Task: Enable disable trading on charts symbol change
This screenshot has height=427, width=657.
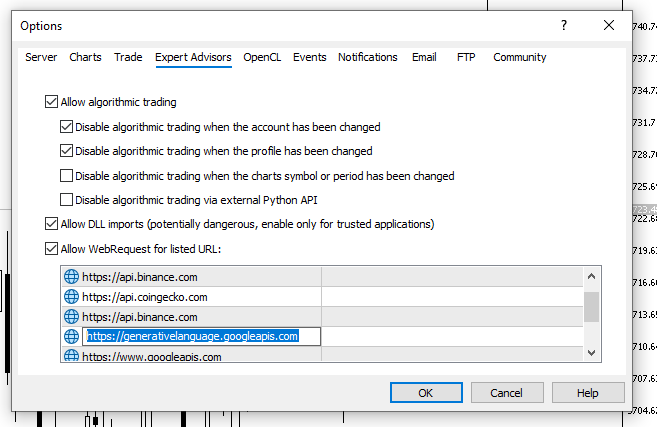Action: (x=66, y=176)
